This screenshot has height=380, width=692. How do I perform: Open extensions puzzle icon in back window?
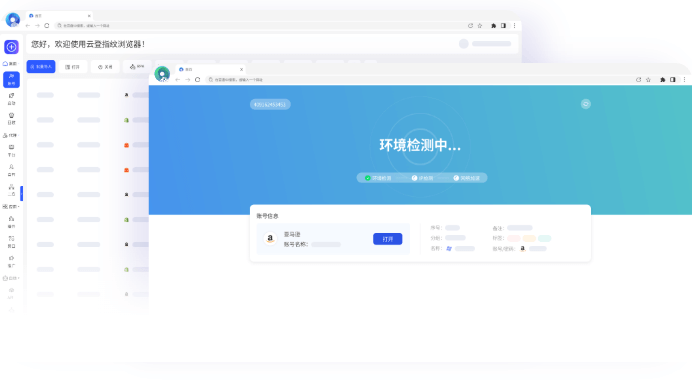click(x=493, y=26)
